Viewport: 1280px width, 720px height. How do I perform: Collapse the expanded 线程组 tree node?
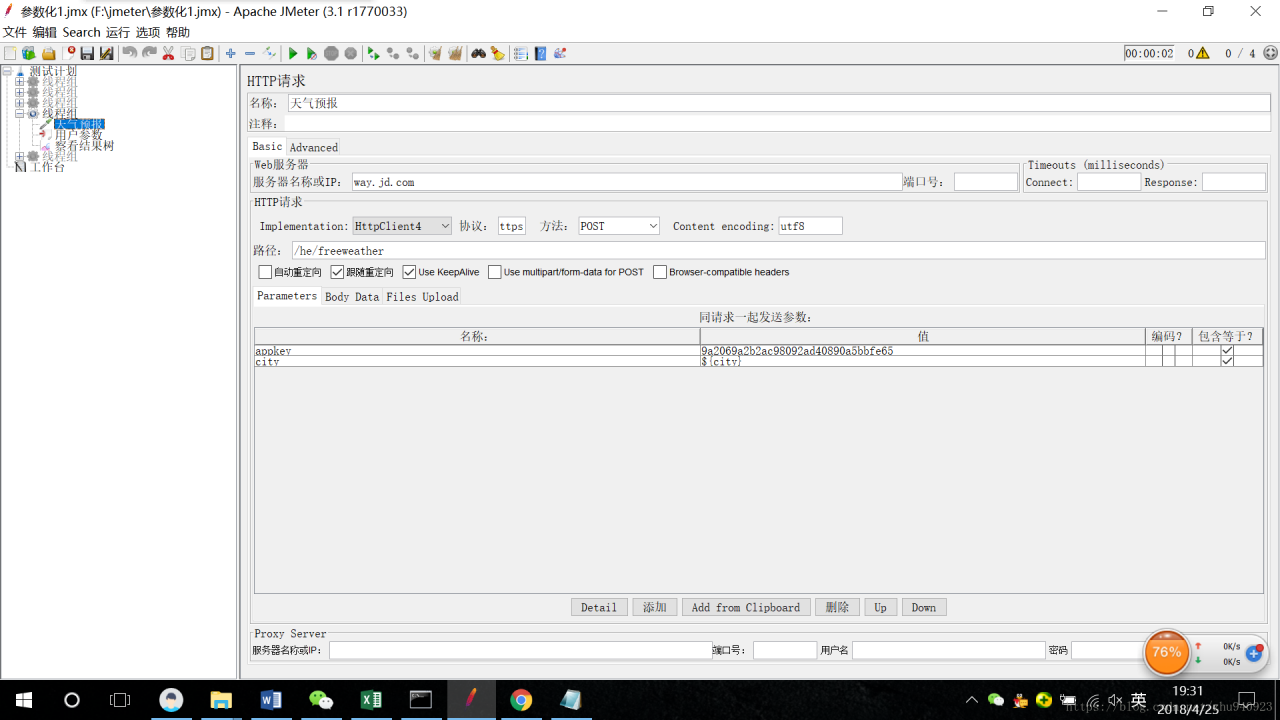20,114
